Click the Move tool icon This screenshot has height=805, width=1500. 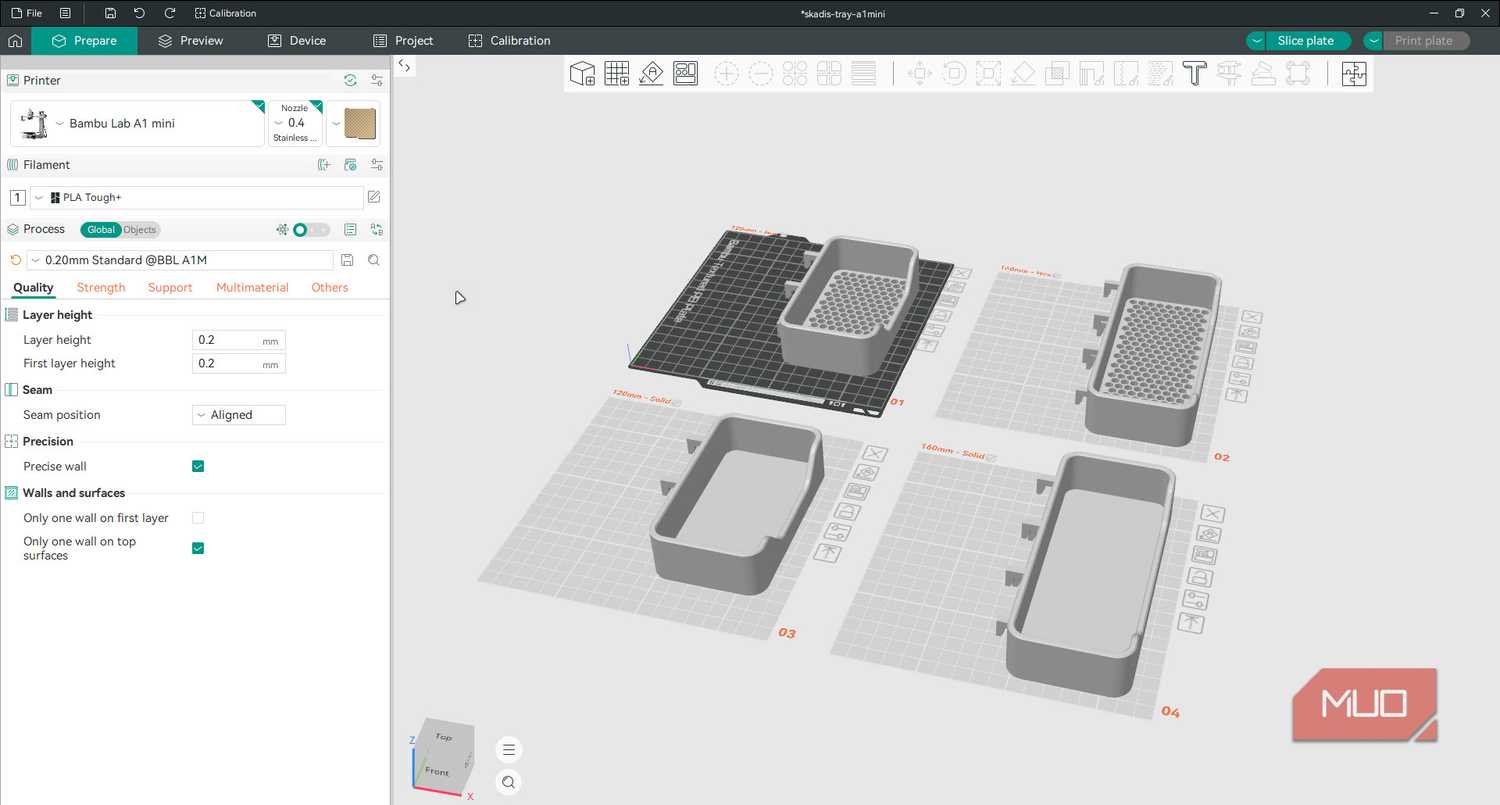(x=920, y=73)
